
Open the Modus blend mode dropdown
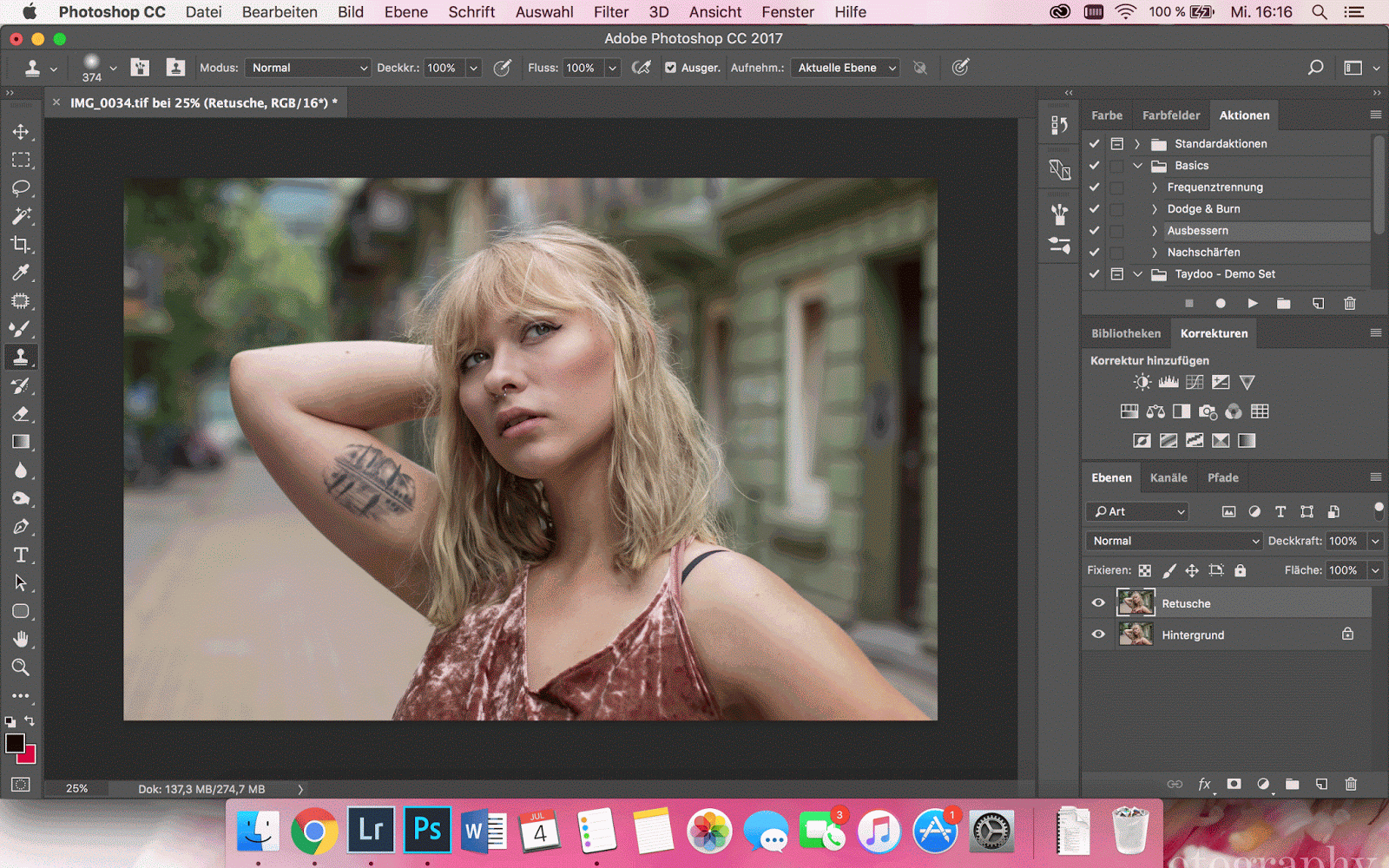pos(308,68)
